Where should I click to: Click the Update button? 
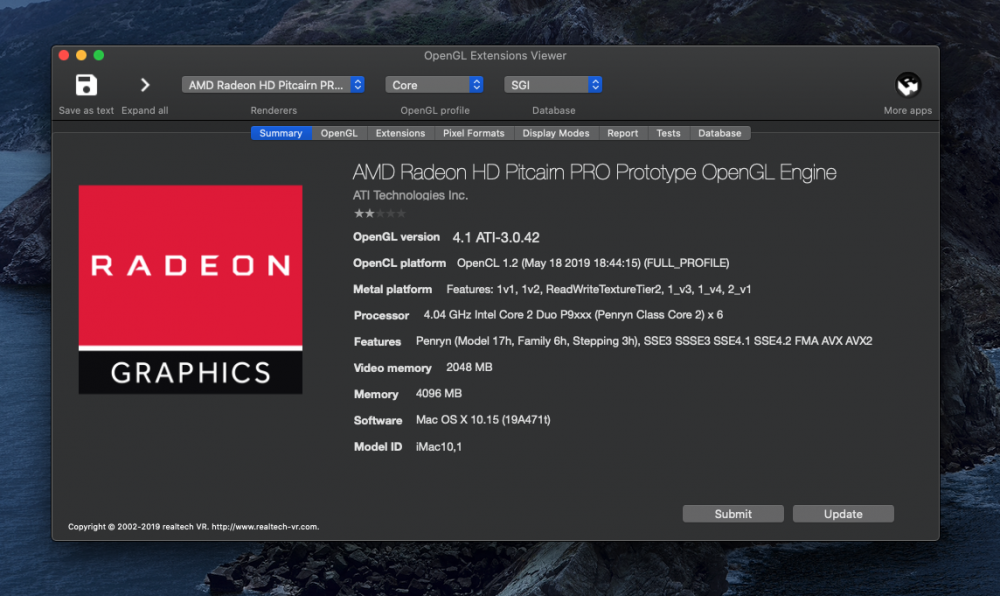pos(842,514)
